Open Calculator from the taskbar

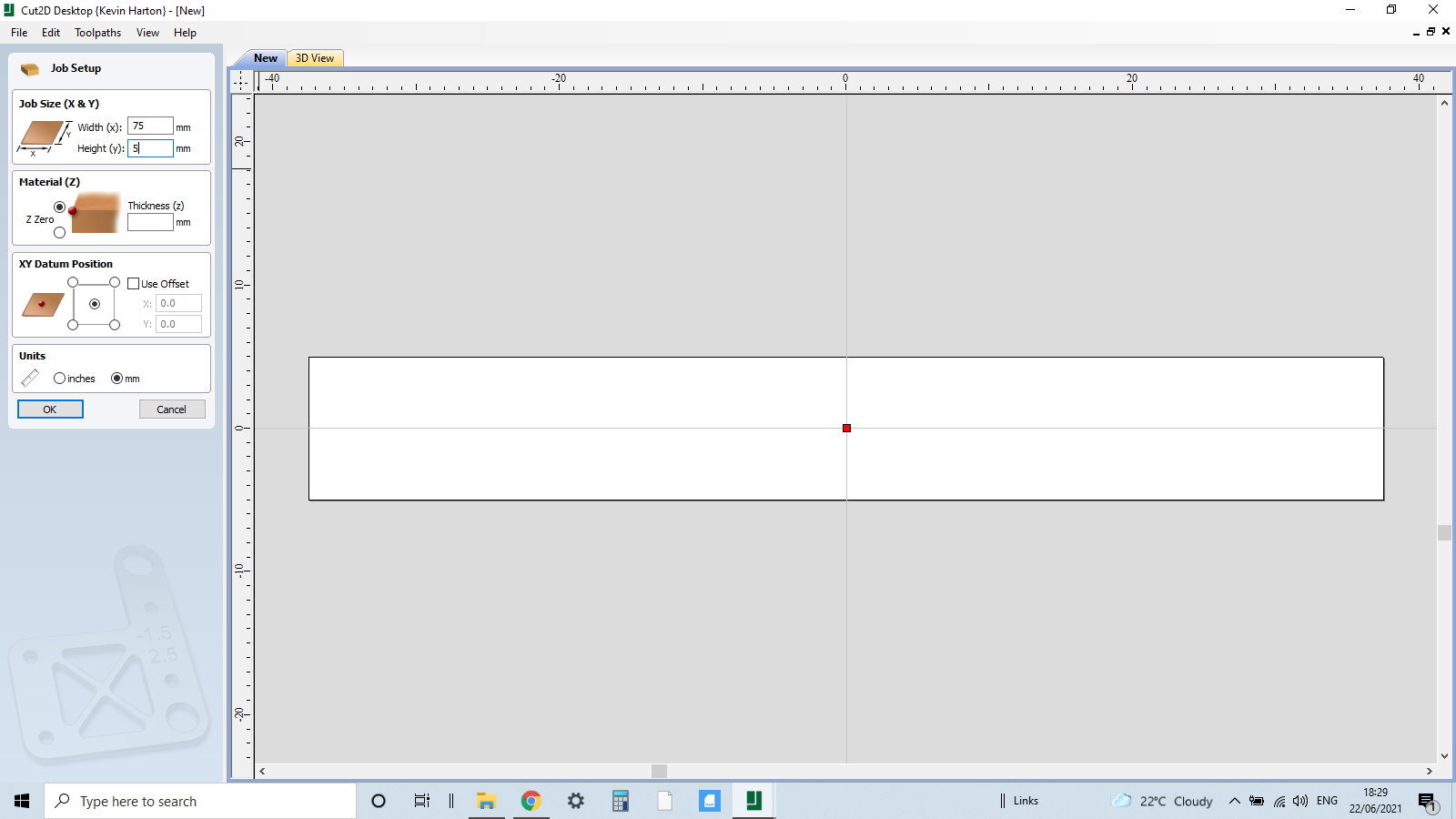click(x=620, y=801)
